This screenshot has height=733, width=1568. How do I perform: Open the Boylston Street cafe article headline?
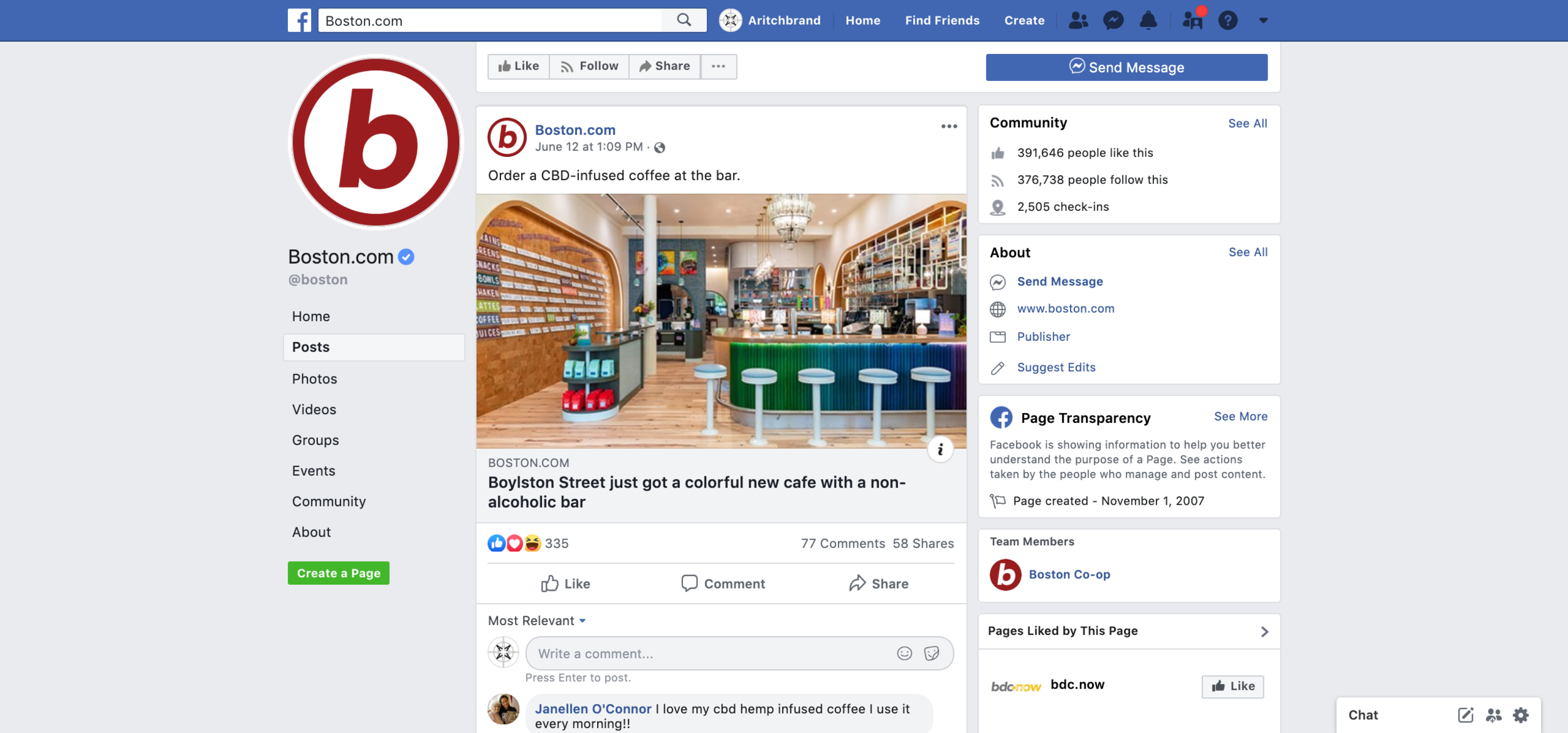[697, 492]
